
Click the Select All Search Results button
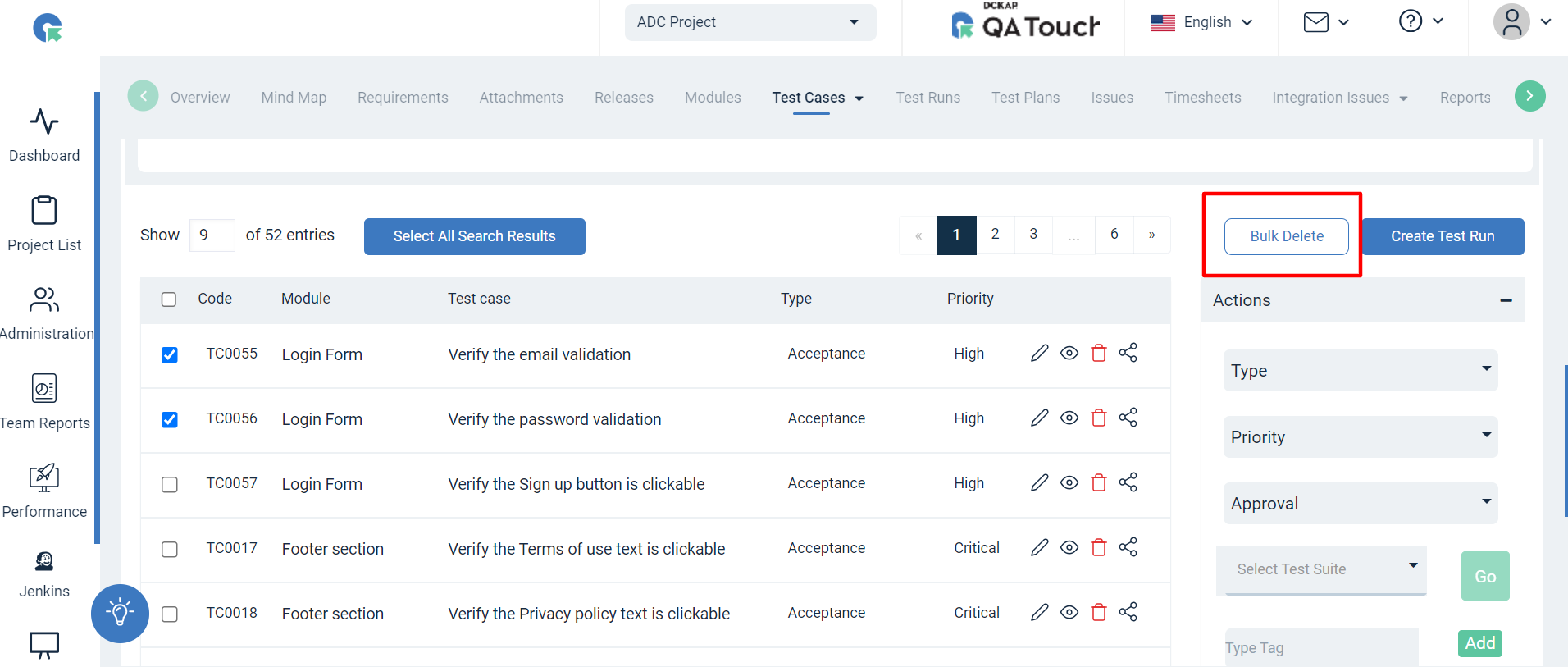475,236
